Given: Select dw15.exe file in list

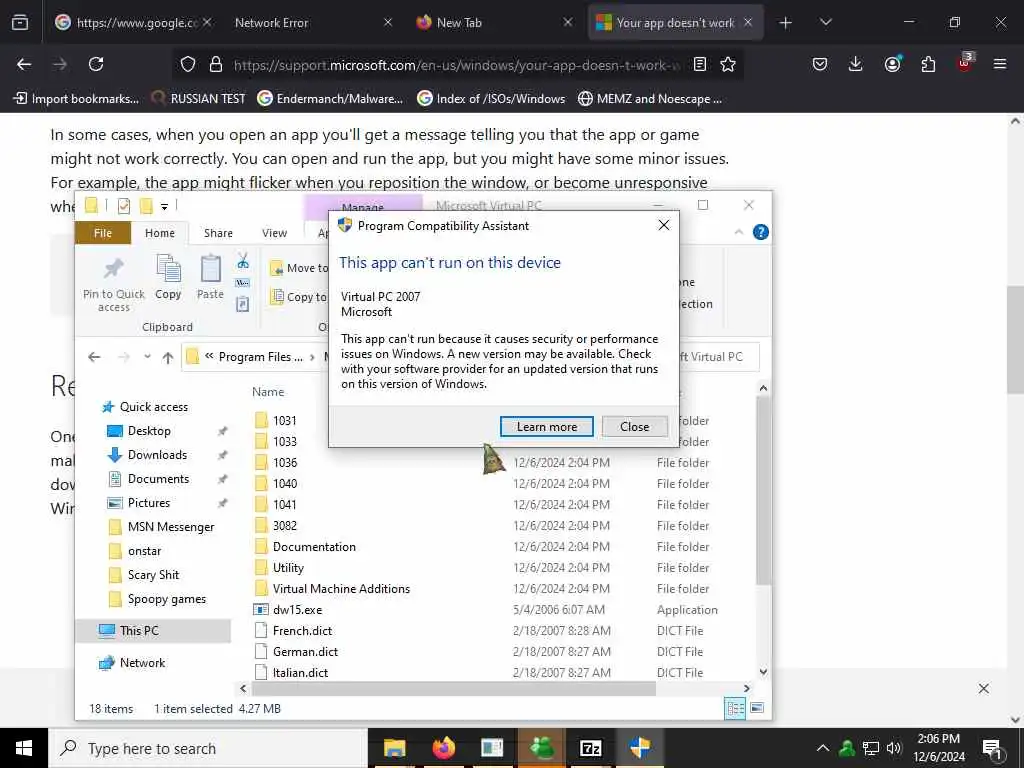Looking at the screenshot, I should pos(288,609).
